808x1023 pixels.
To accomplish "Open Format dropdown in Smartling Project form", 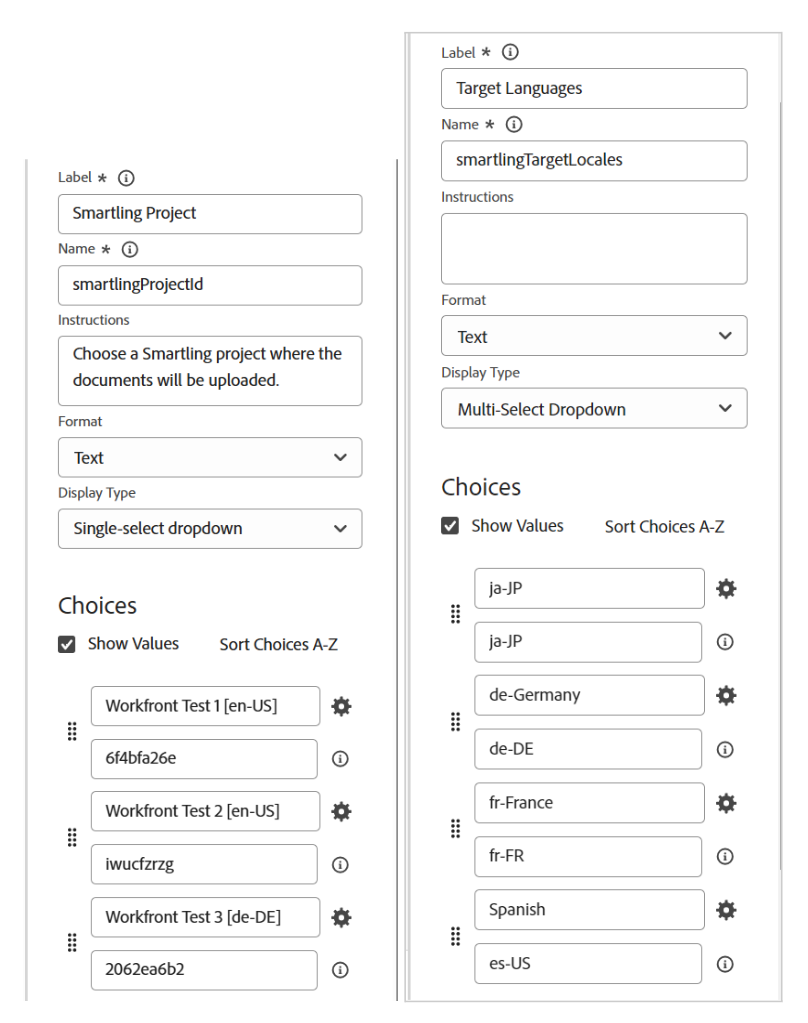I will [210, 457].
